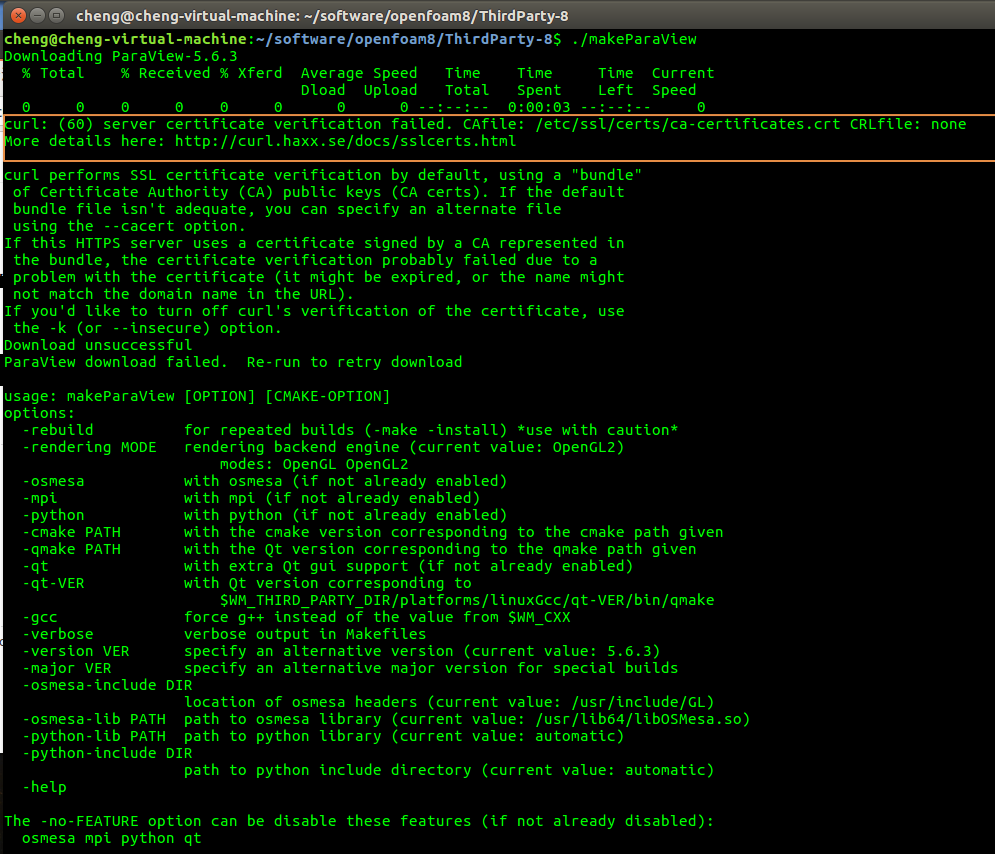Open the curl.haxx.se sslcerts URL
The image size is (995, 854).
[346, 141]
